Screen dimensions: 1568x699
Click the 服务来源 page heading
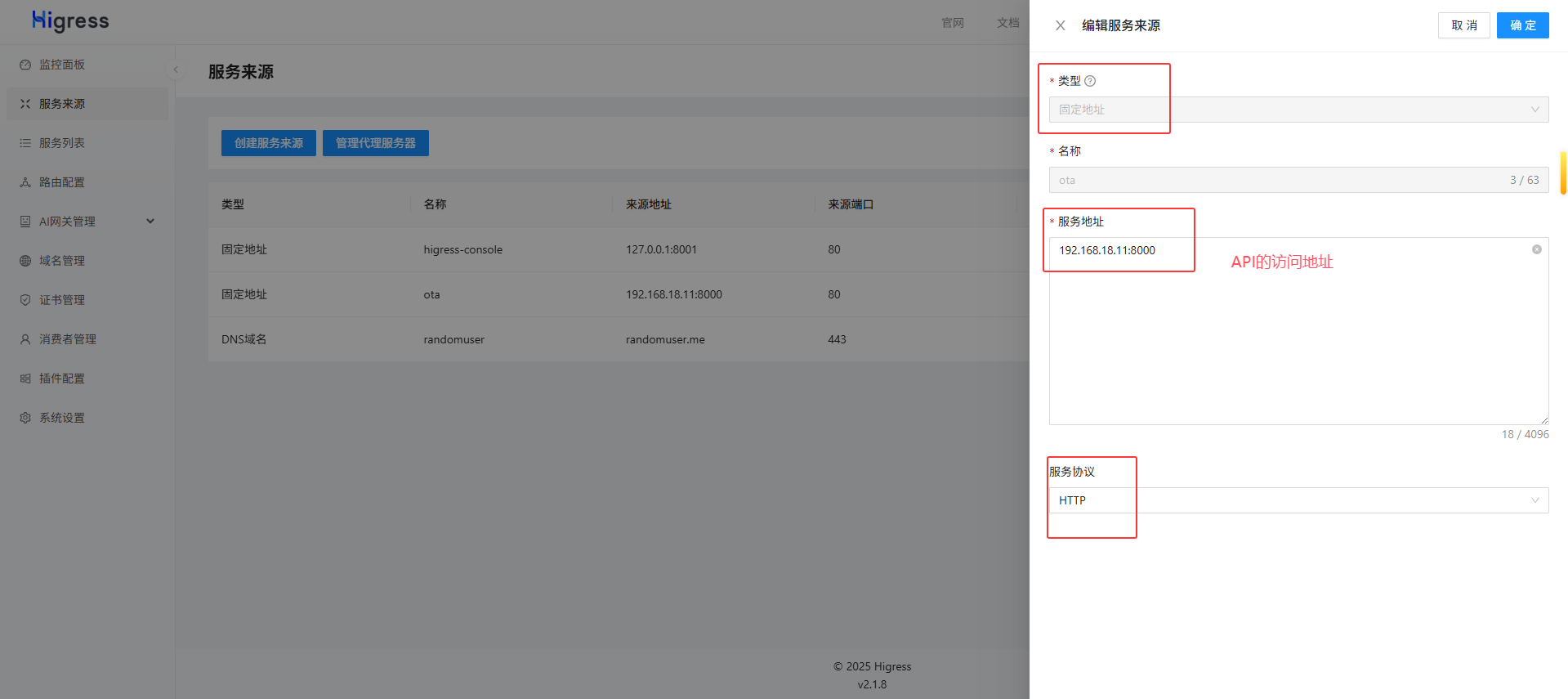click(x=241, y=72)
